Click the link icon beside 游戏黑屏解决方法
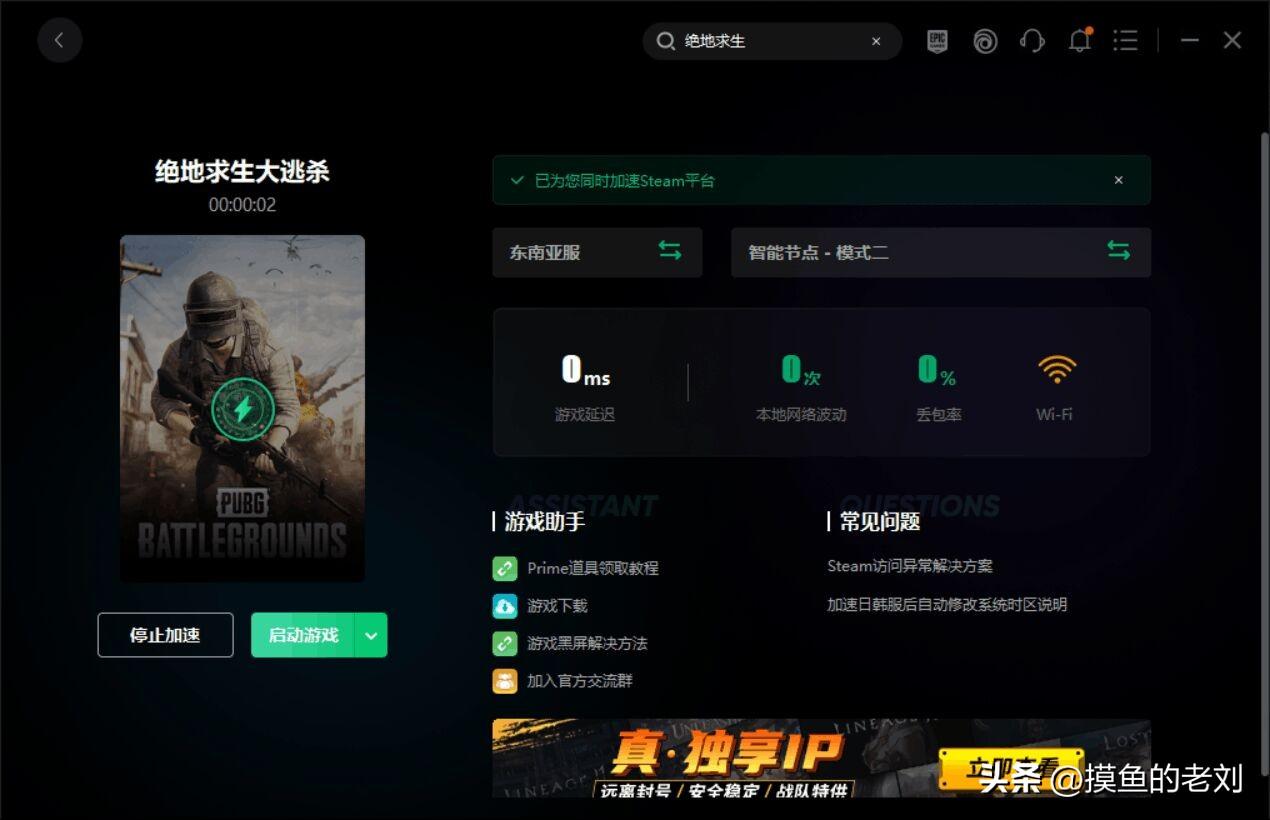The width and height of the screenshot is (1270, 820). click(505, 644)
